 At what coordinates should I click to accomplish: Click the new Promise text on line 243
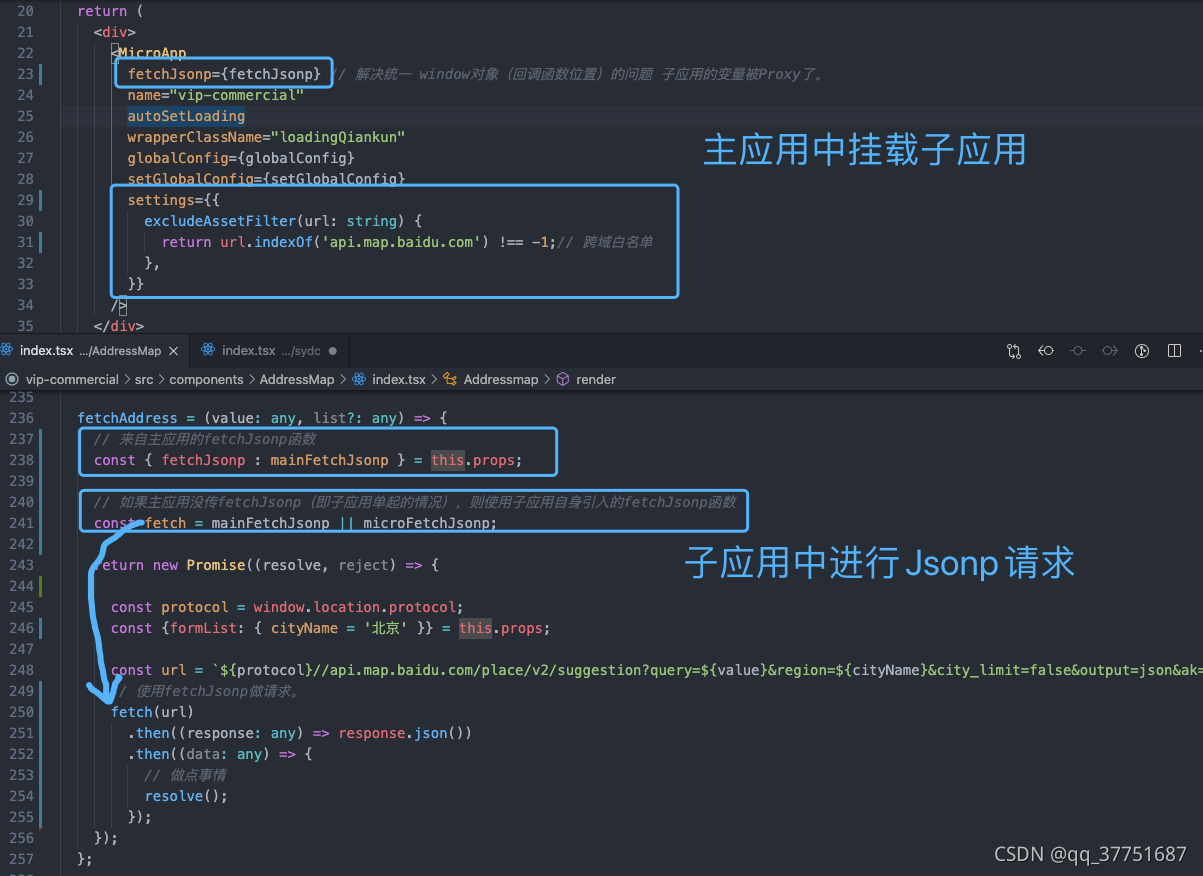point(199,565)
